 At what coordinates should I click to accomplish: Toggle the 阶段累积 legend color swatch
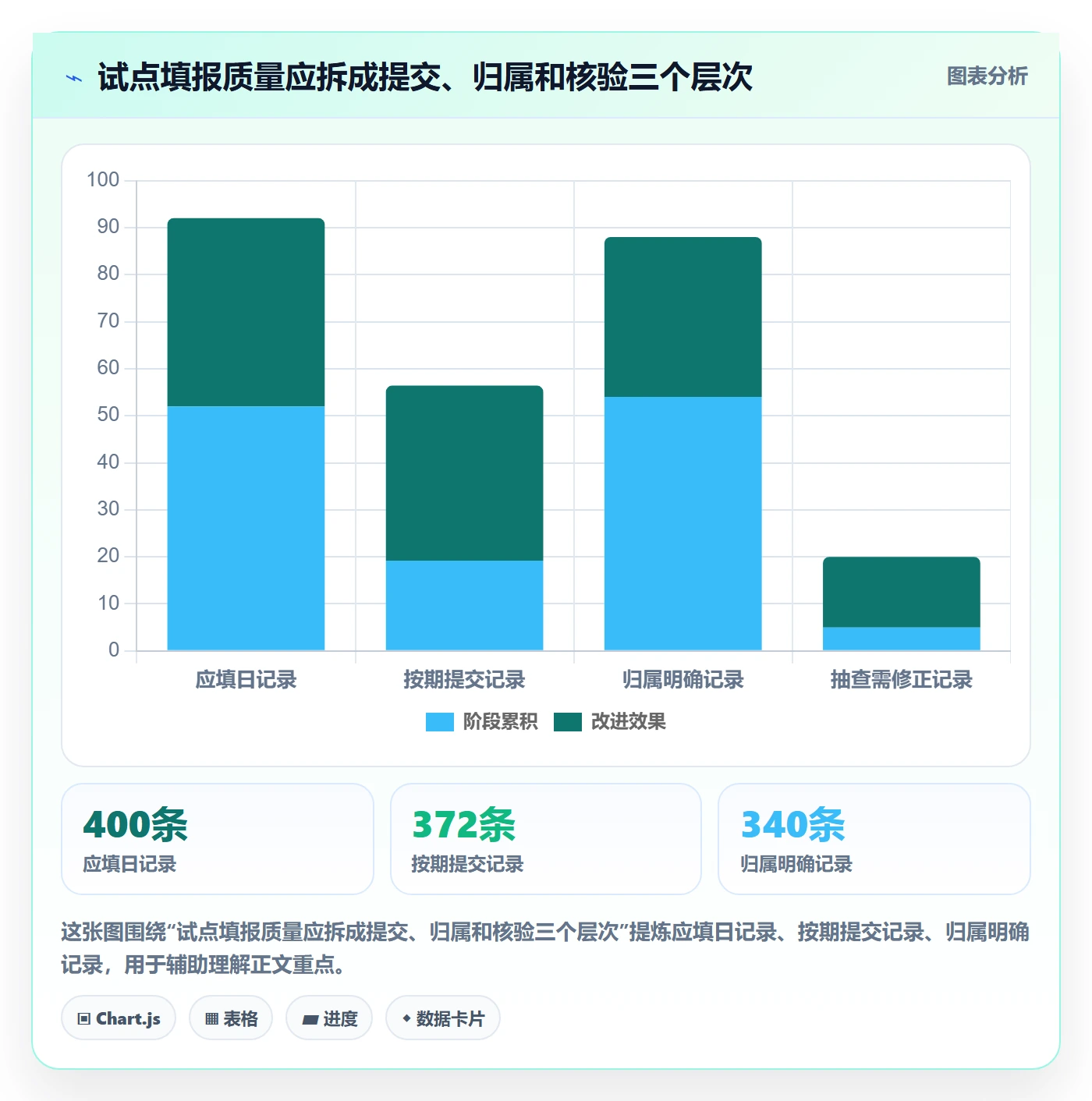[439, 722]
